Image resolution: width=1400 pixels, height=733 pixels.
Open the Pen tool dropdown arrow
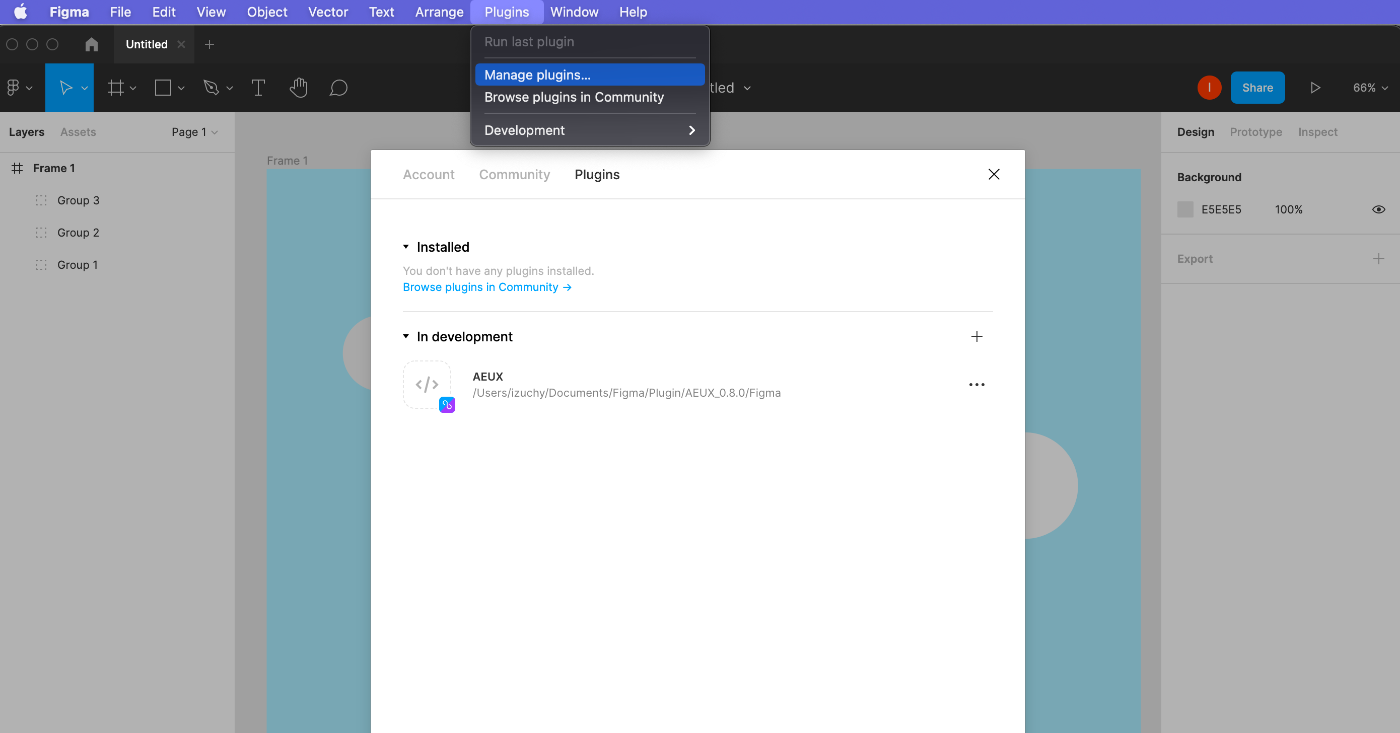click(x=229, y=88)
